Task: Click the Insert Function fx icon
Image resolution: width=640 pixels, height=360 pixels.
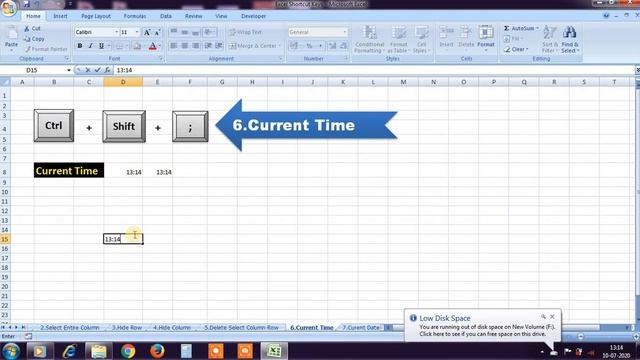Action: (107, 70)
